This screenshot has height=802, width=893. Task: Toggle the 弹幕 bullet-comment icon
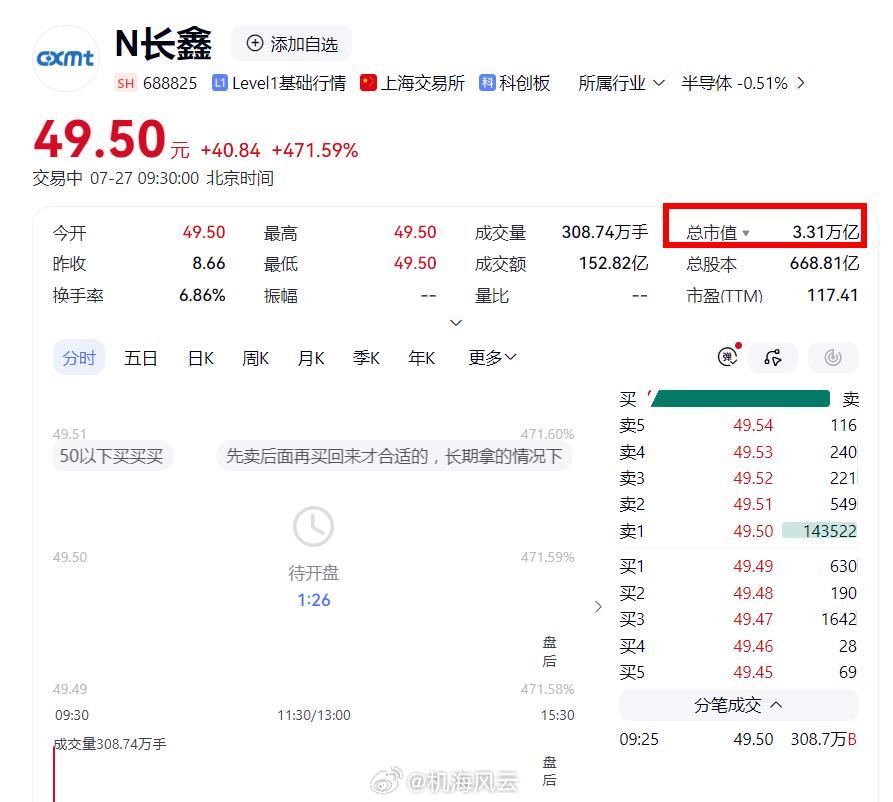pyautogui.click(x=728, y=357)
